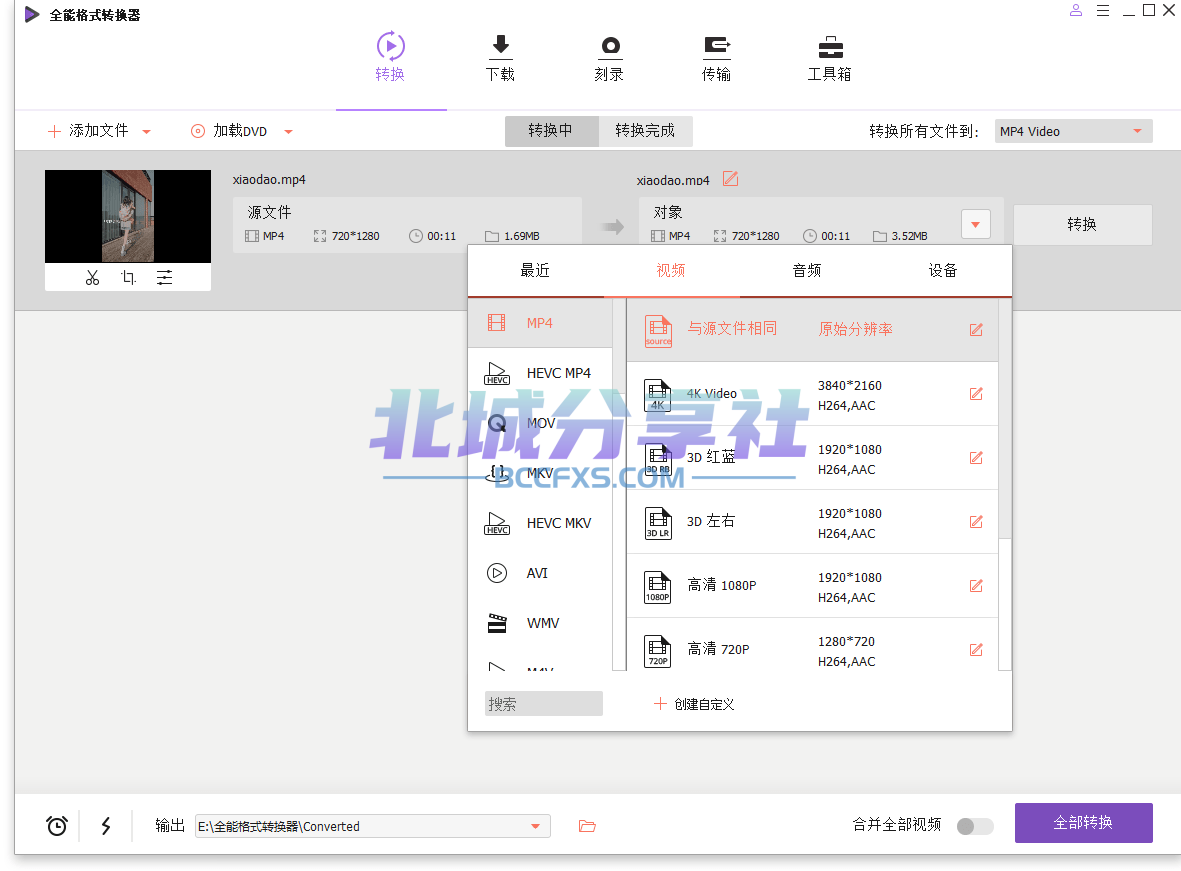Select AVI in the format list

pyautogui.click(x=540, y=573)
